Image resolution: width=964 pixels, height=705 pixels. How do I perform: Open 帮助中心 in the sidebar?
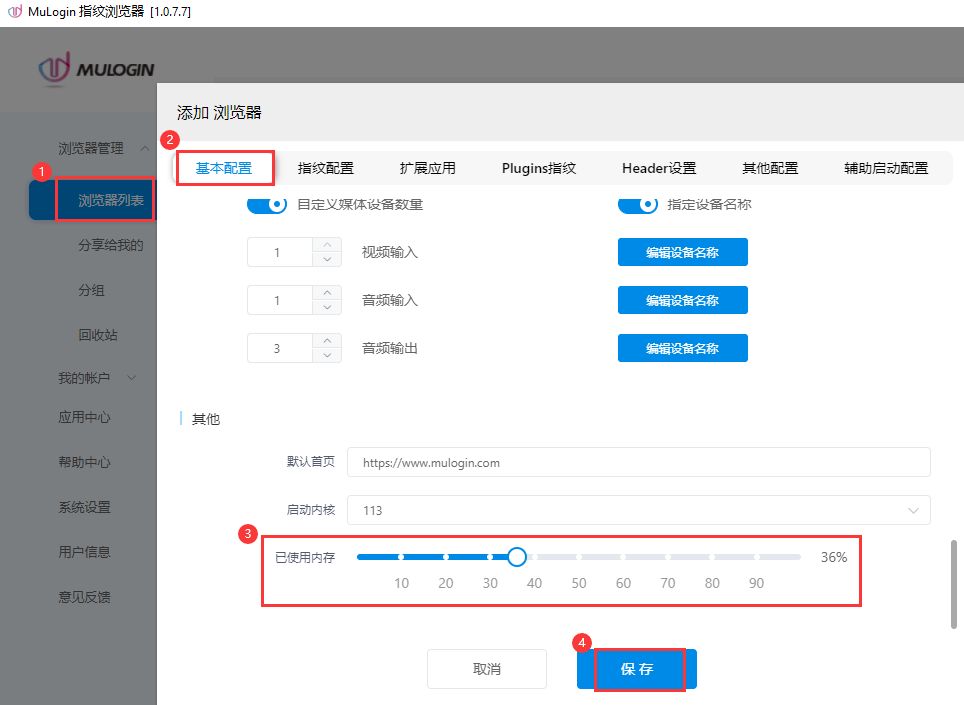[x=84, y=462]
